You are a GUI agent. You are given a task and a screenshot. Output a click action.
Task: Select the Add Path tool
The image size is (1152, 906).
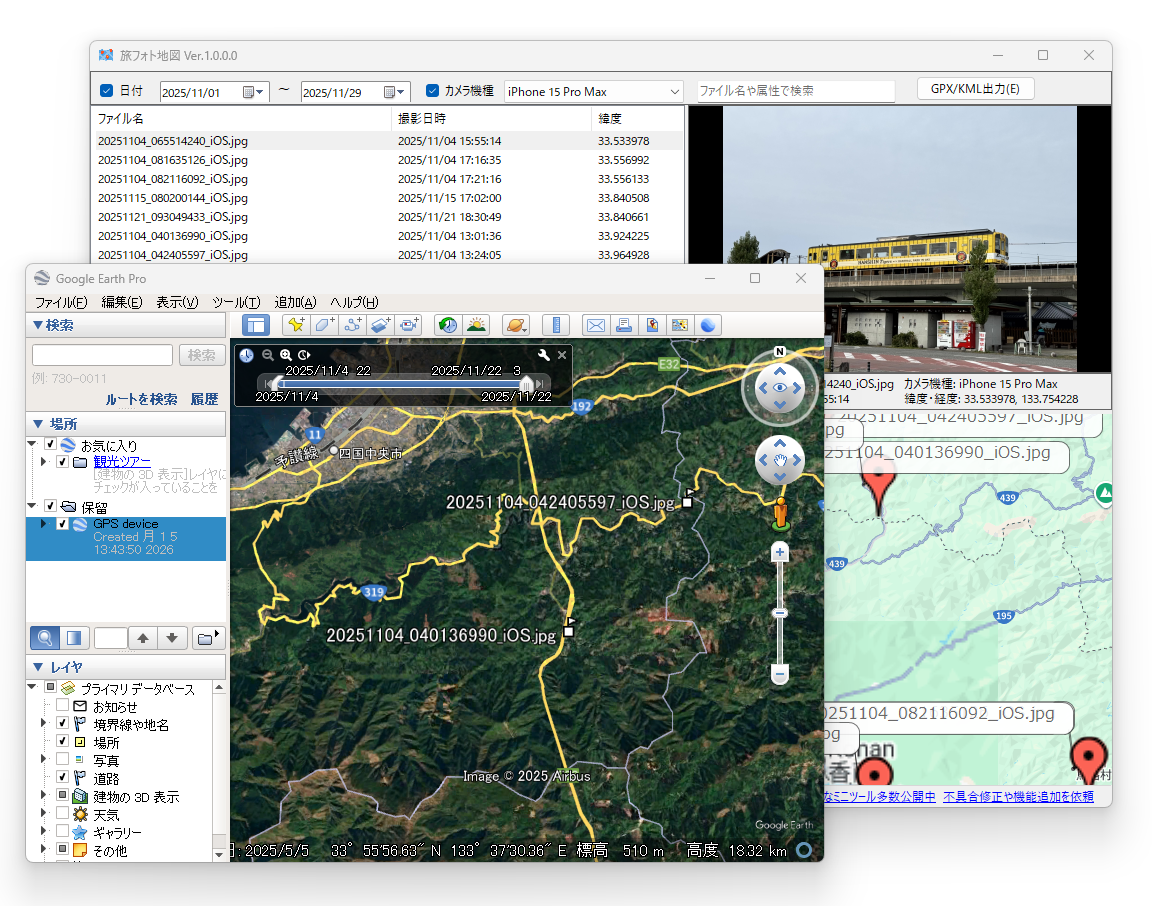click(352, 325)
